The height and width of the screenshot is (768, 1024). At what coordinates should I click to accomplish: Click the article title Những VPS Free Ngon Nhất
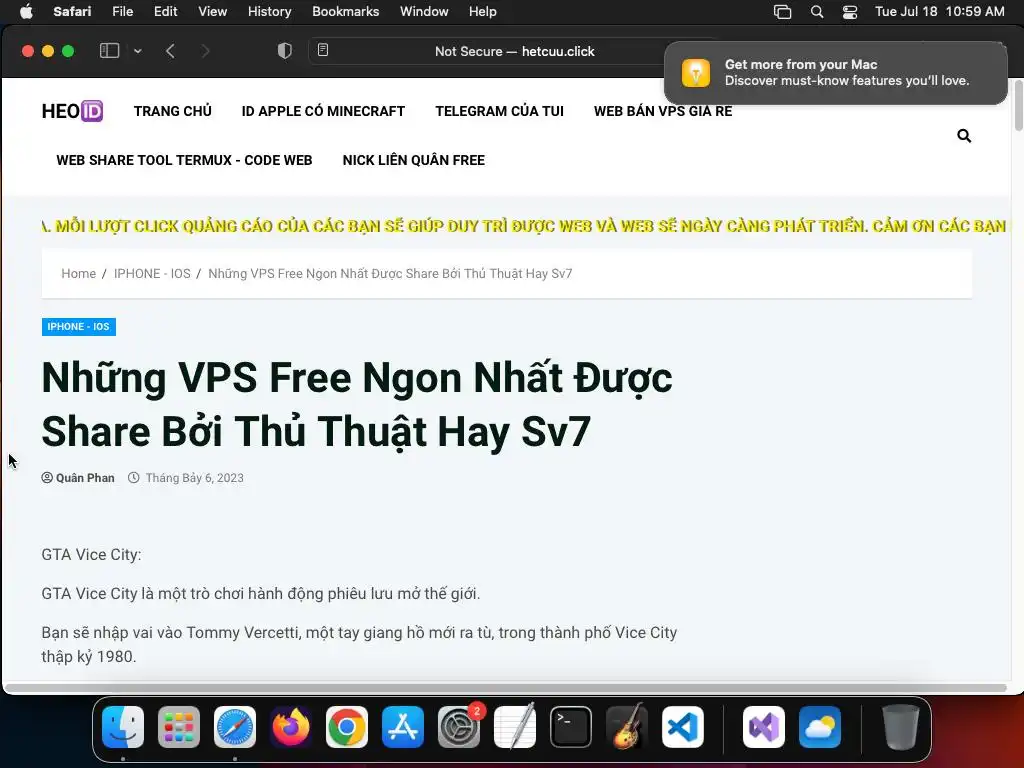tap(357, 404)
